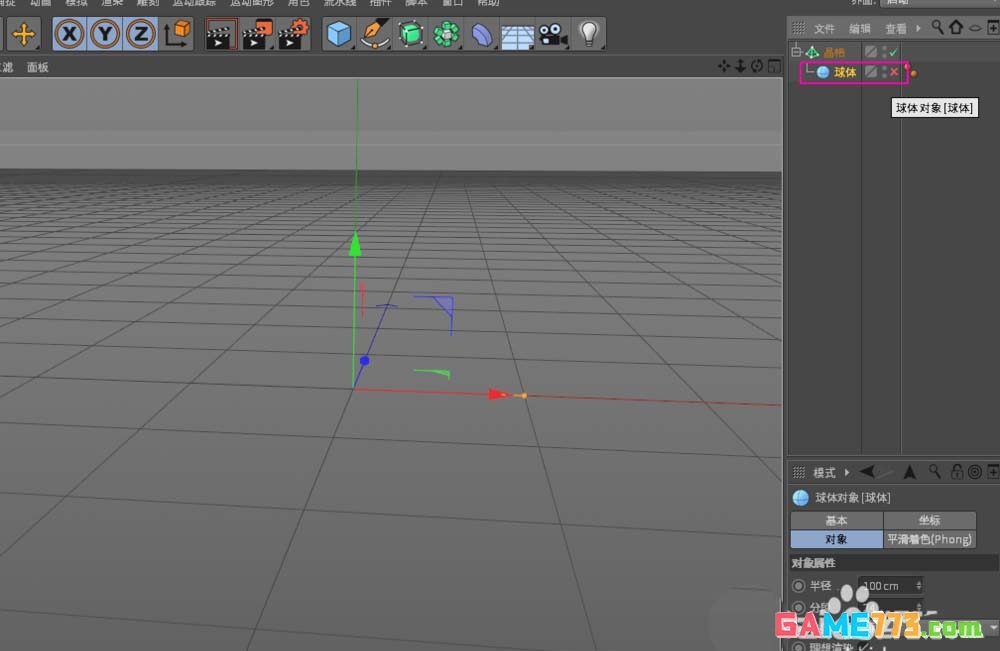The height and width of the screenshot is (651, 1000).
Task: Click the search magnifier in the object manager
Action: click(x=938, y=28)
